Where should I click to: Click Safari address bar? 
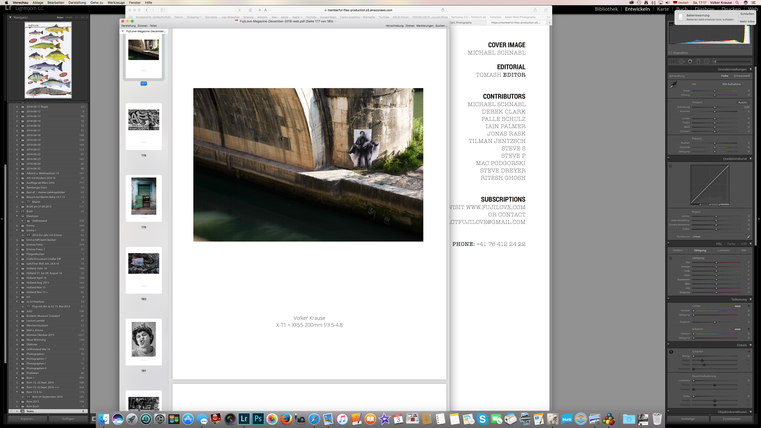pos(359,10)
